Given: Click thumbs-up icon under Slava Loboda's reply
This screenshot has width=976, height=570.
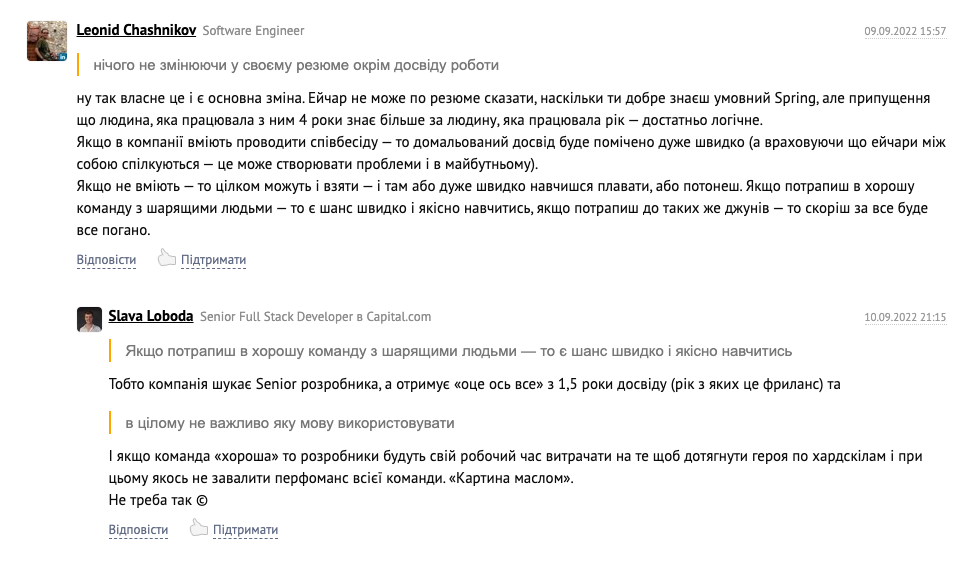Looking at the screenshot, I should pyautogui.click(x=199, y=528).
